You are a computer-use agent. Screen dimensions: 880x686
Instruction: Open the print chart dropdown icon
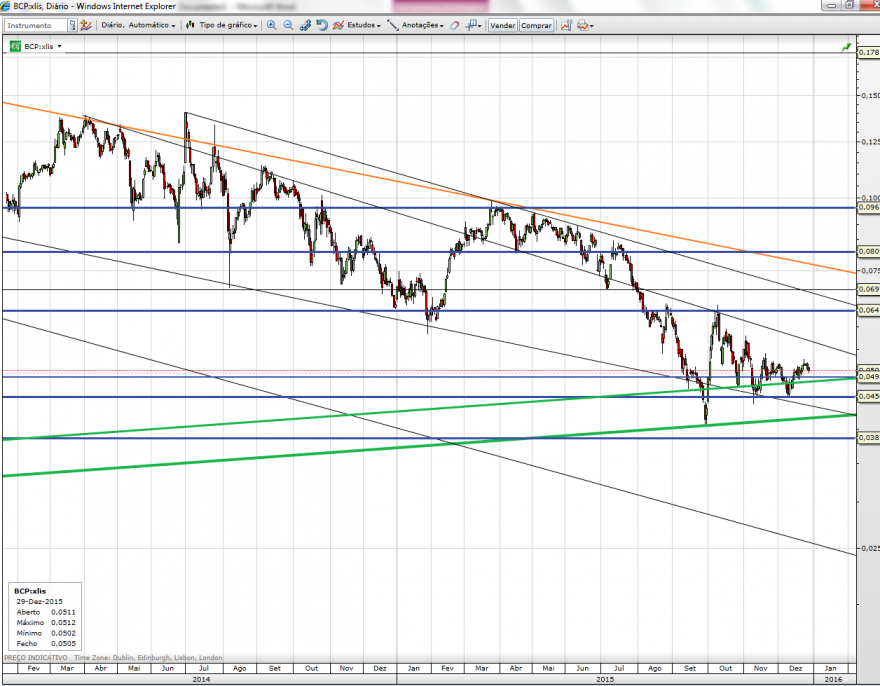(585, 25)
